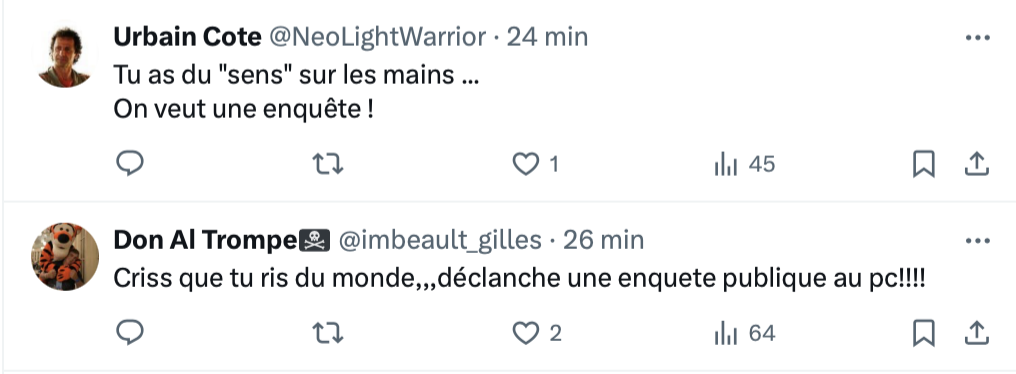
Task: Open Urbain Cote's profile name link
Action: click(187, 37)
